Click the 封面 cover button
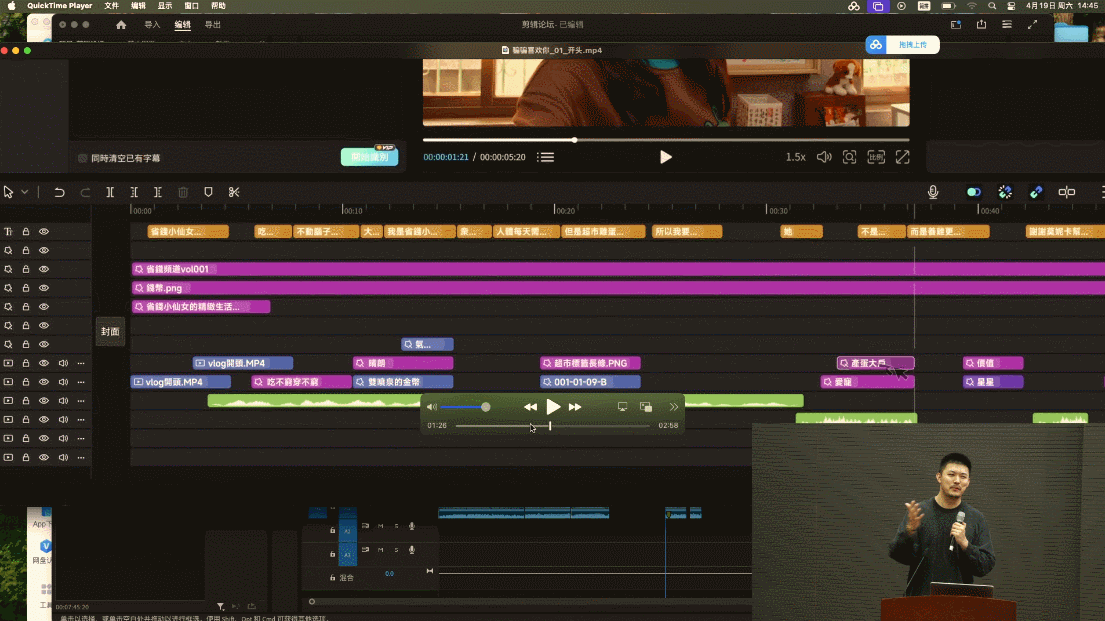The image size is (1105, 621). 110,331
